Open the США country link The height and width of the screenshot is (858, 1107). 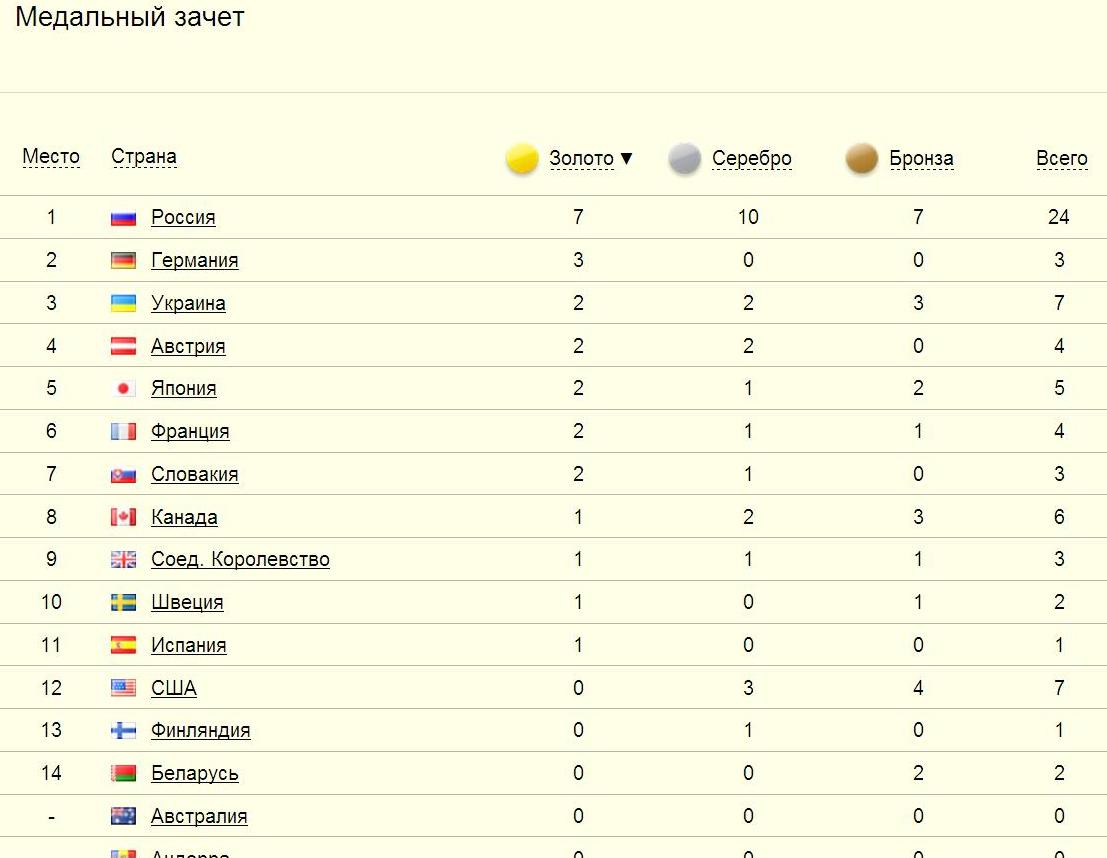click(173, 689)
